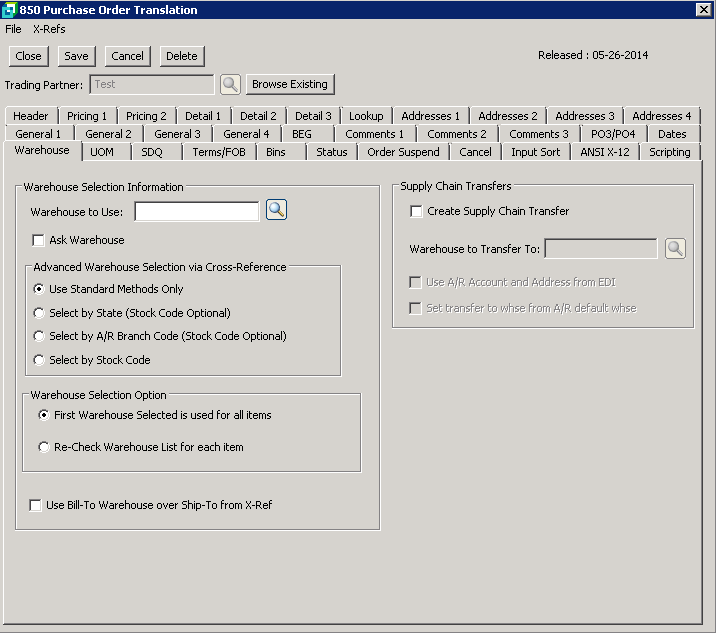
Task: Open the ANSI X-12 tab
Action: coord(604,152)
